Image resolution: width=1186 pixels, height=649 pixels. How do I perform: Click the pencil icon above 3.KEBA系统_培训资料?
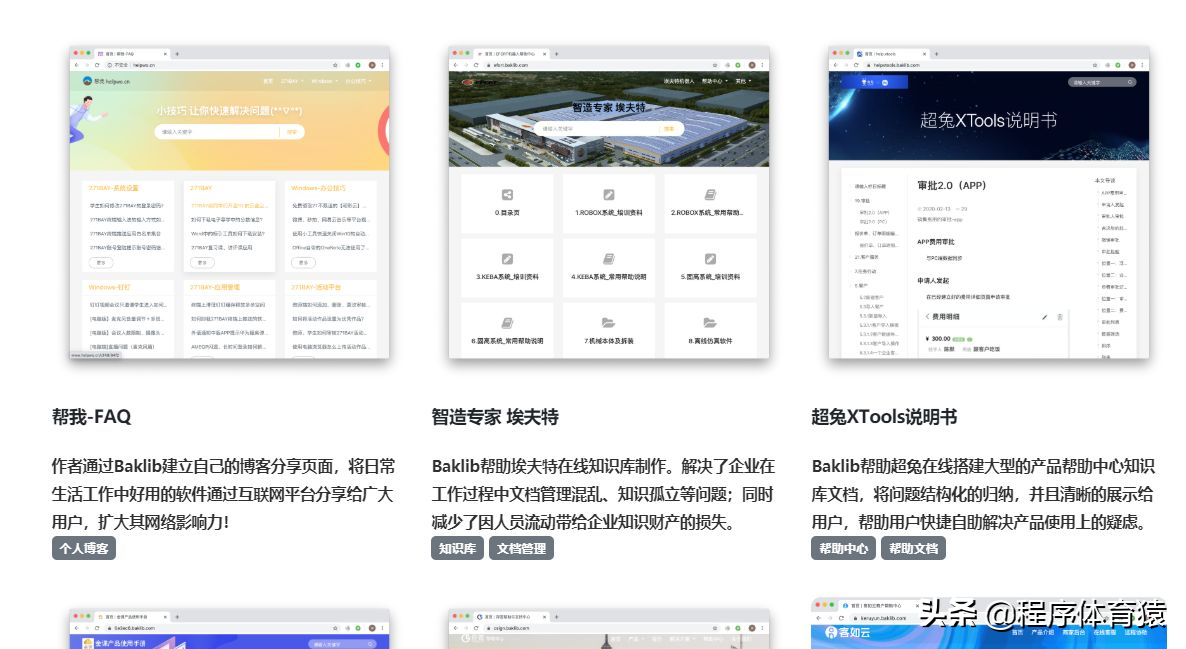[508, 259]
